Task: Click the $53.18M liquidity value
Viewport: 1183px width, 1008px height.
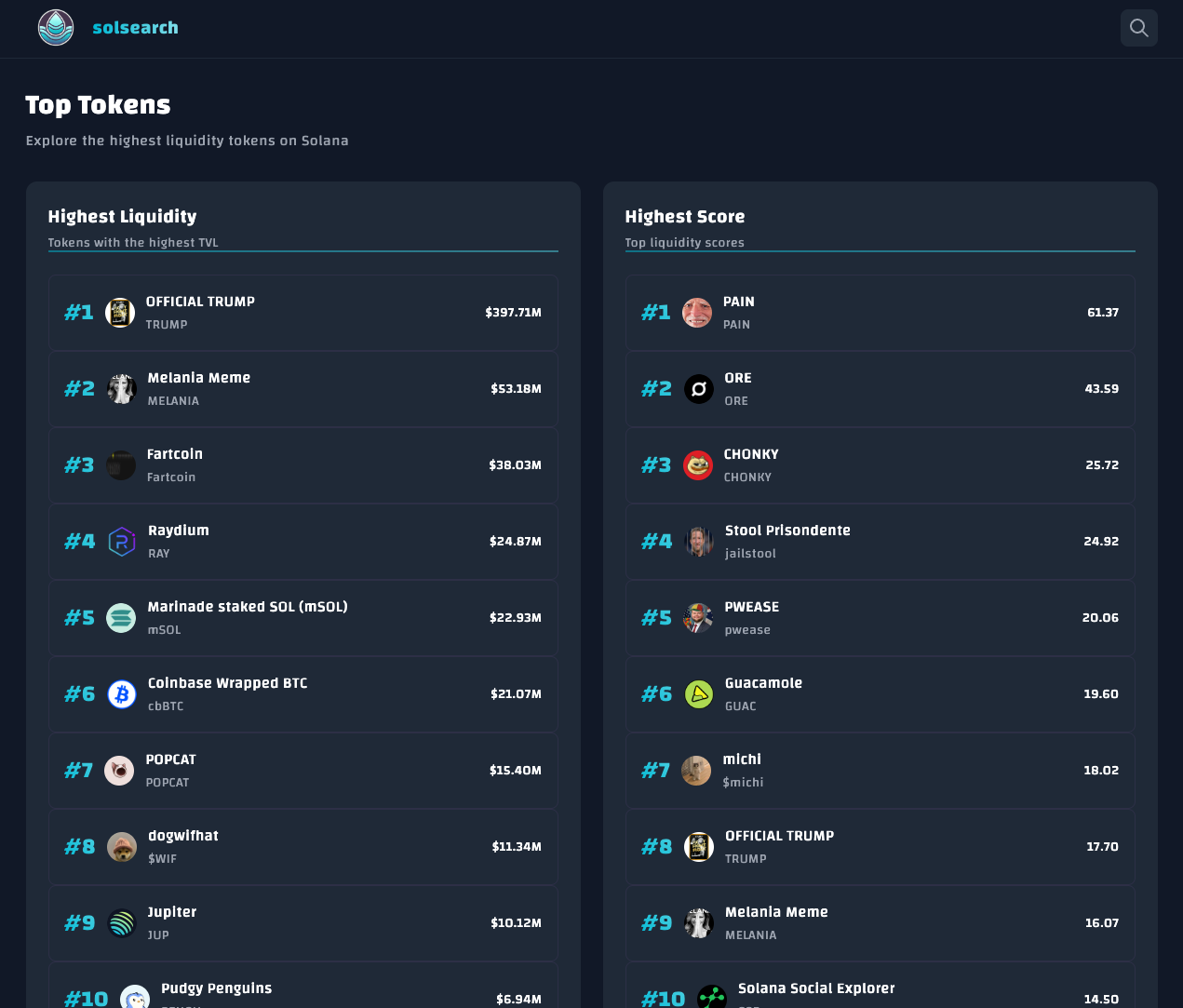Action: tap(517, 389)
